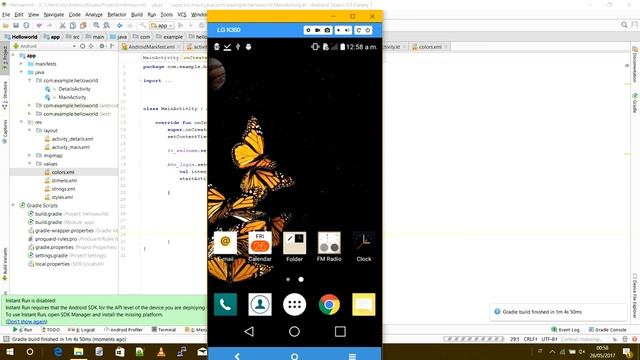Tap the Android back navigation triangle
This screenshot has width=640, height=360.
point(249,331)
